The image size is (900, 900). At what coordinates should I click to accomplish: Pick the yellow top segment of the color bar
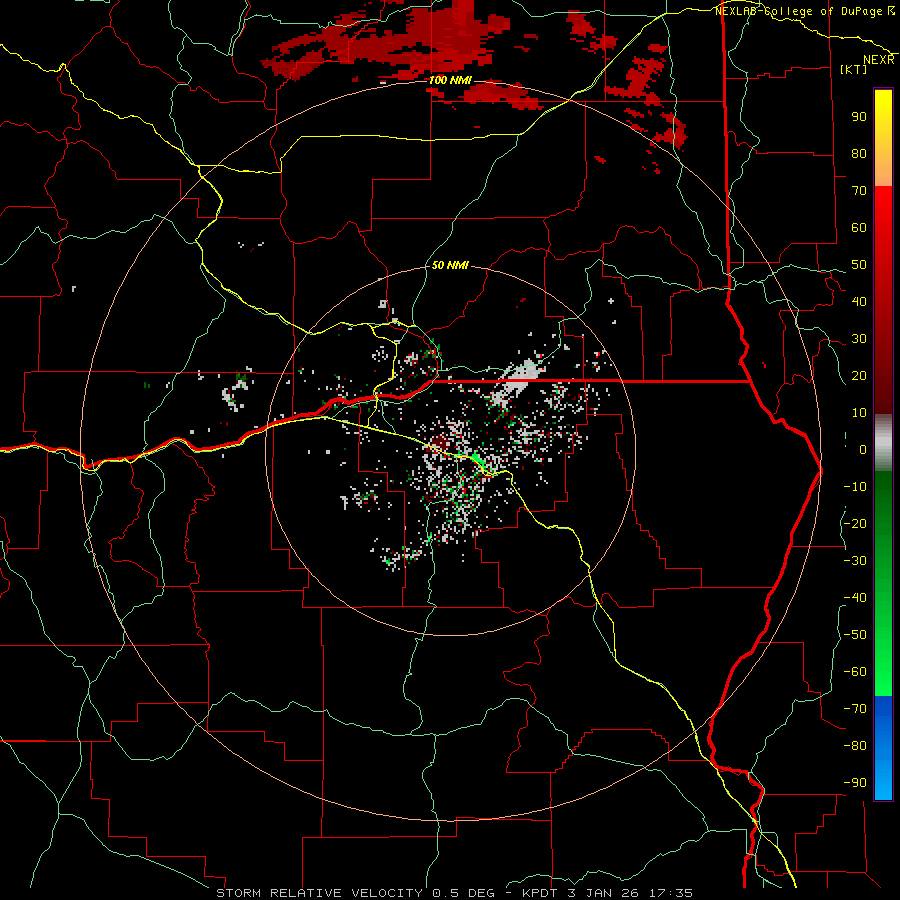click(883, 138)
